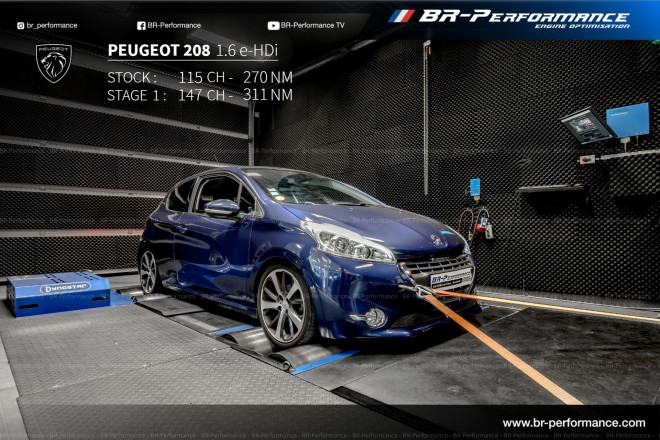Click the STAGE 1 147 CH line
660x440 pixels.
(199, 95)
